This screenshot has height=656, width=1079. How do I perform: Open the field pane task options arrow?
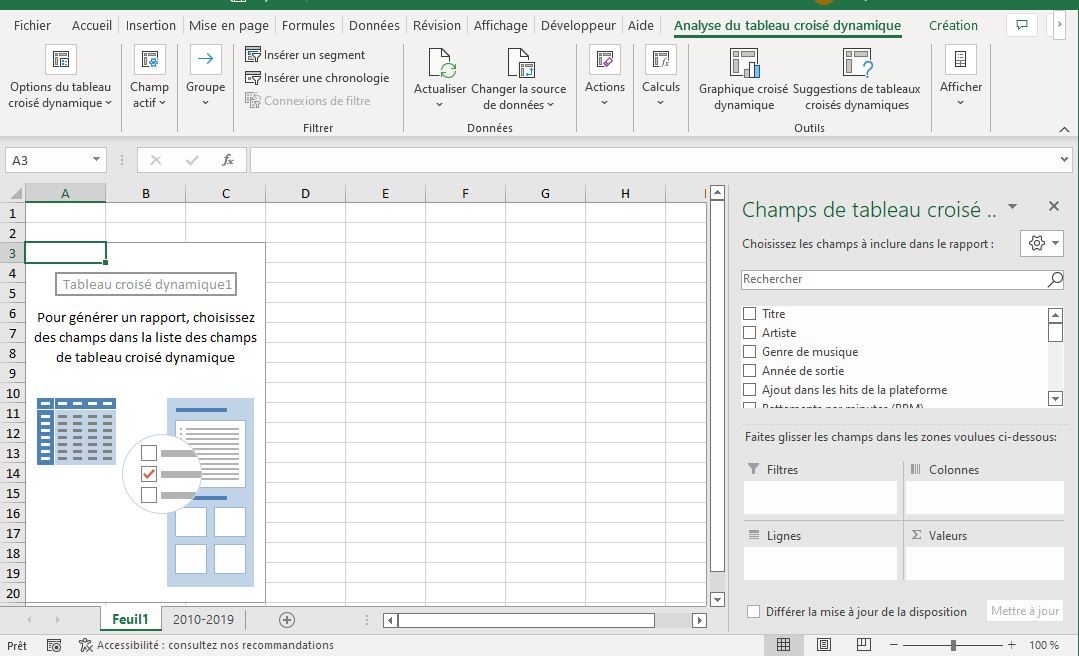[1012, 207]
